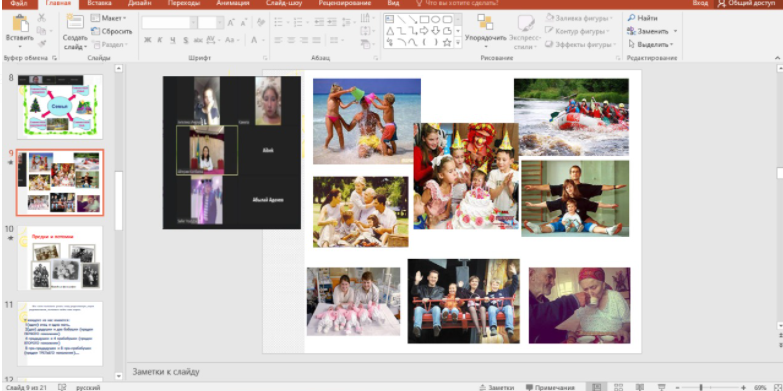Image resolution: width=783 pixels, height=391 pixels.
Task: Switch to the Дизайн tab
Action: 139,3
